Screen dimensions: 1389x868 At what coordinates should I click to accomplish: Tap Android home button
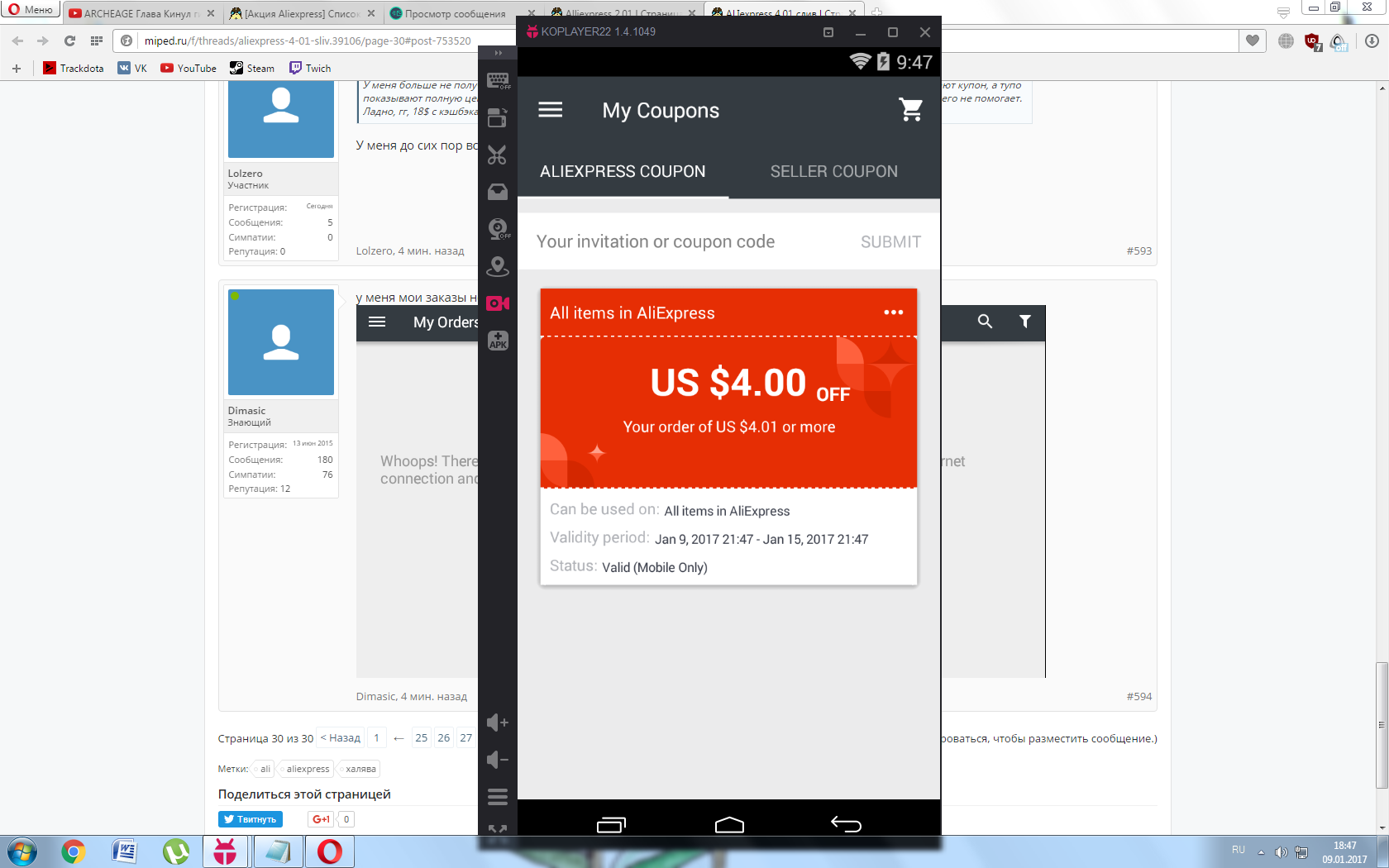(x=729, y=824)
